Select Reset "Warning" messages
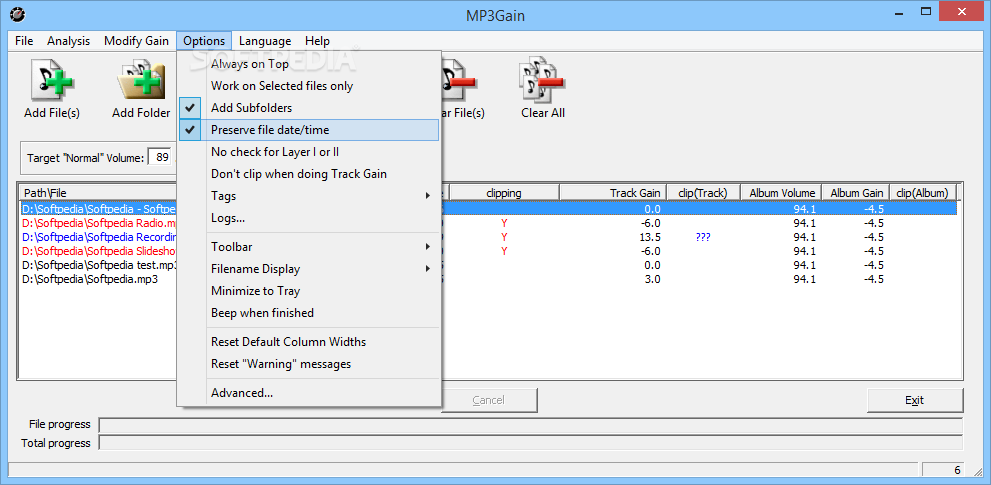Viewport: 991px width, 485px height. [x=308, y=364]
